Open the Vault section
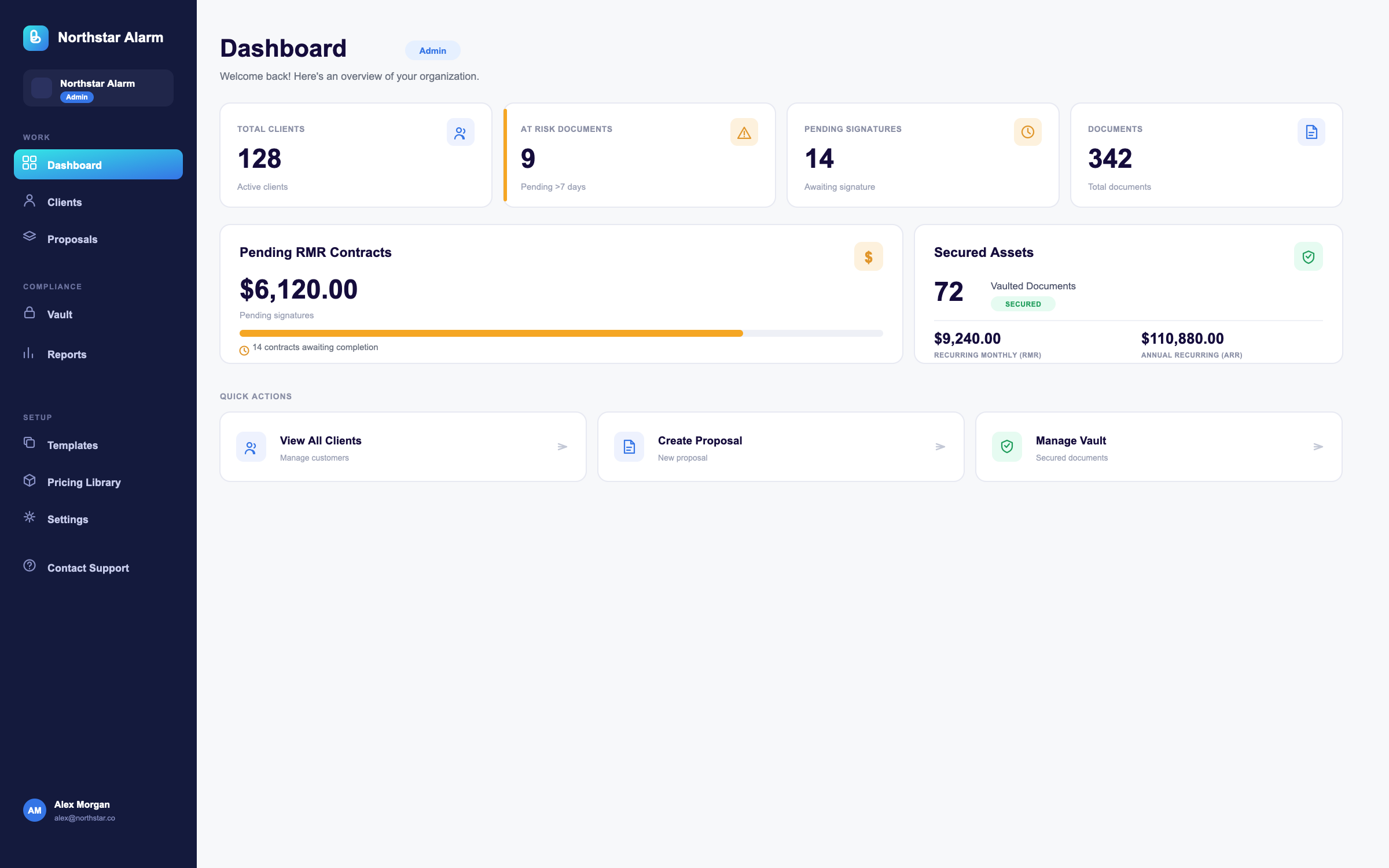This screenshot has width=1389, height=868. [98, 314]
